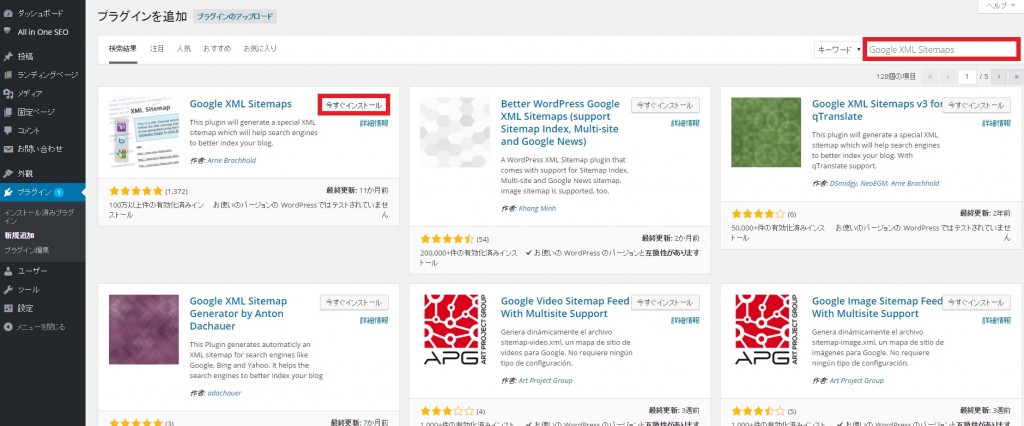The image size is (1024, 426).
Task: Open コメント comments bubble icon
Action: tap(9, 130)
